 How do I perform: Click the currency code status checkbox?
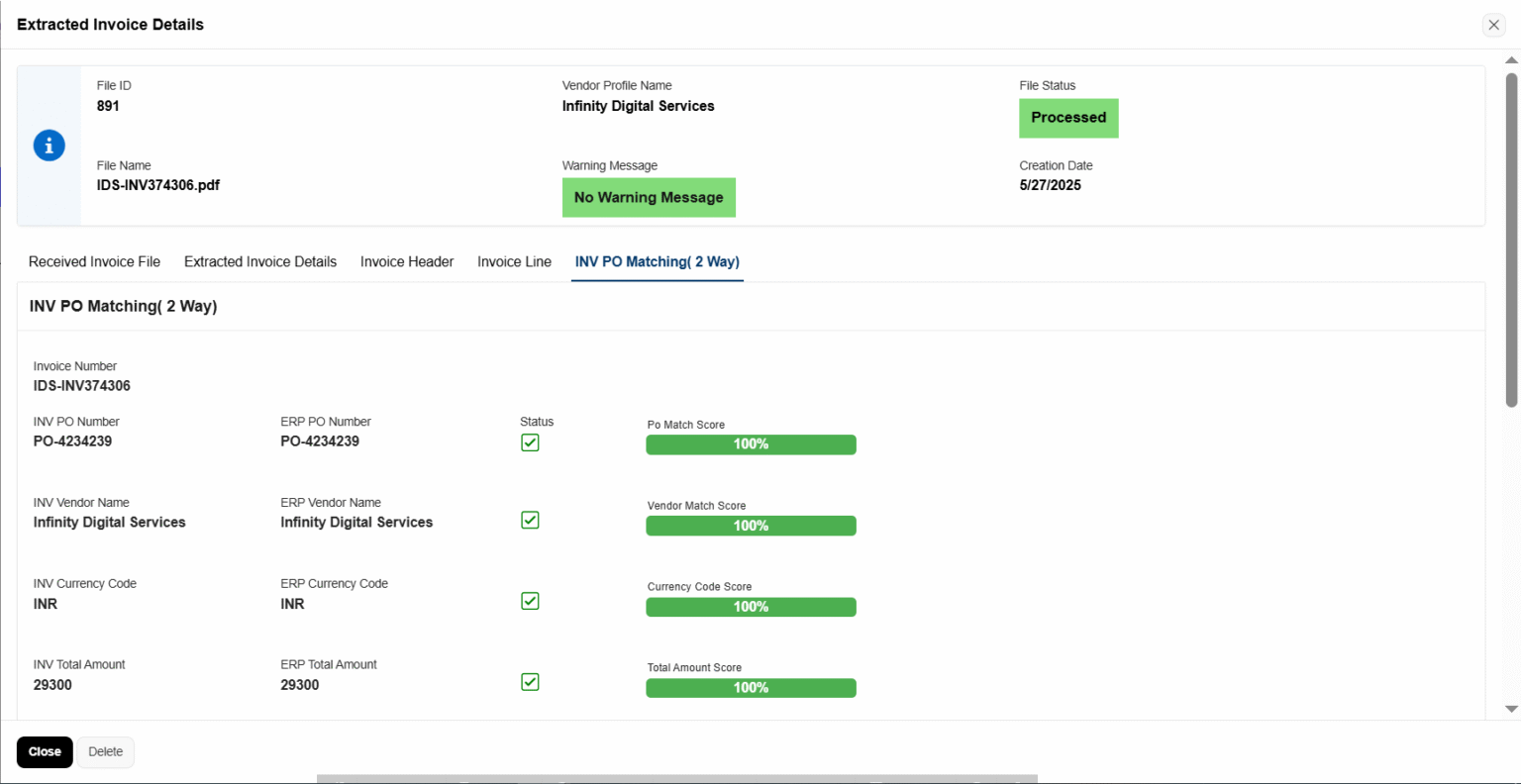coord(530,602)
